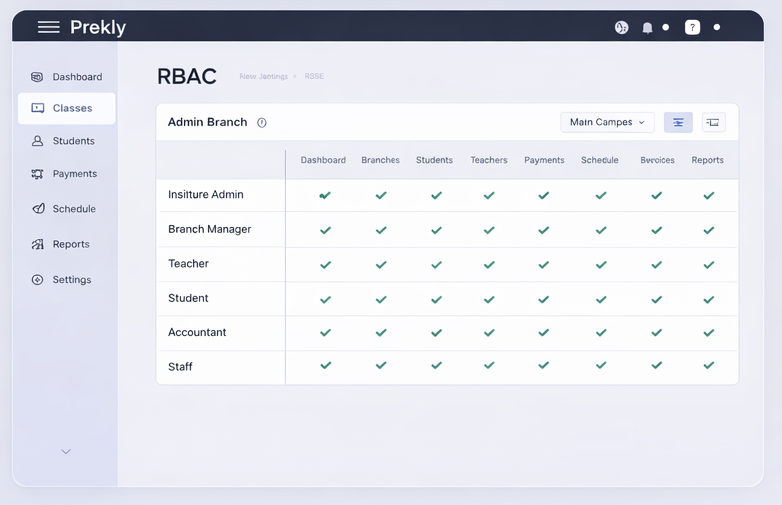Open the hamburger menu beside Prekly
The width and height of the screenshot is (782, 505).
(48, 27)
